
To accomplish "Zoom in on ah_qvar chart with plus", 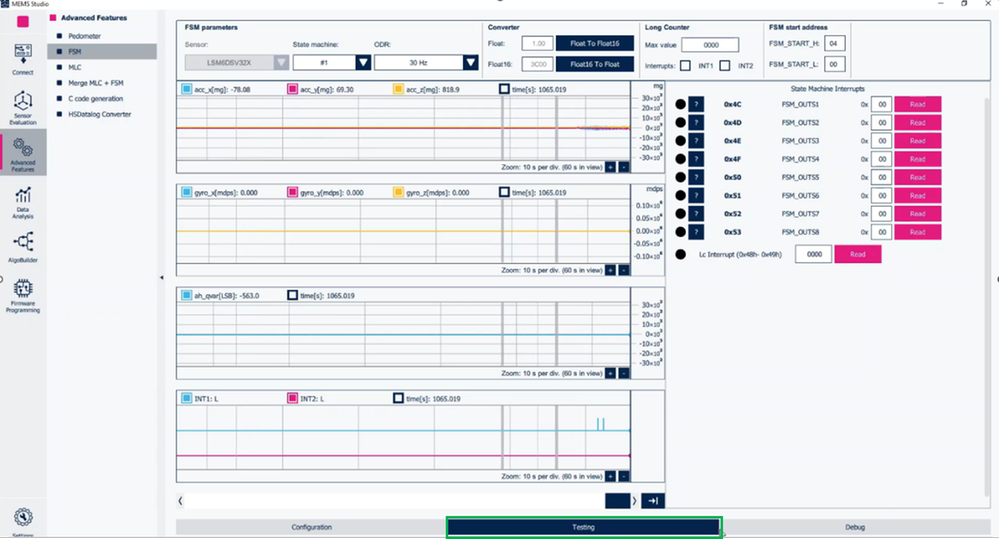I will (x=610, y=373).
